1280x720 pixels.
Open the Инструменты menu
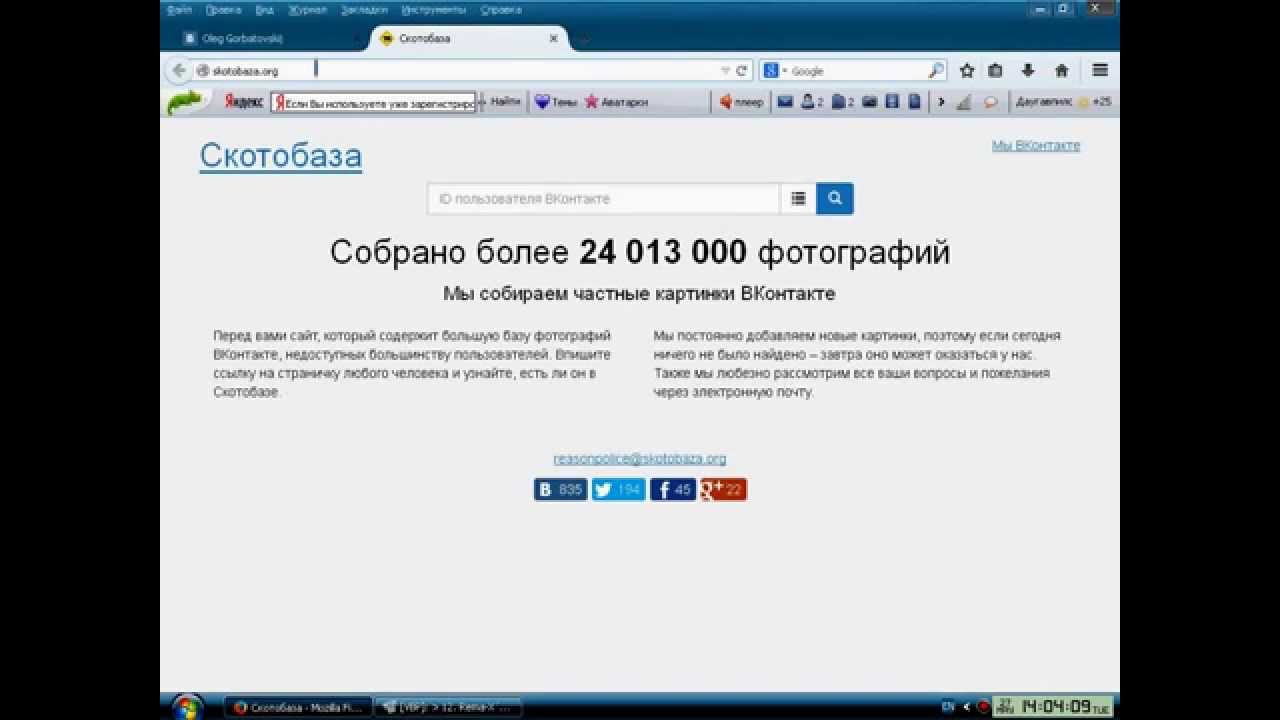coord(433,10)
